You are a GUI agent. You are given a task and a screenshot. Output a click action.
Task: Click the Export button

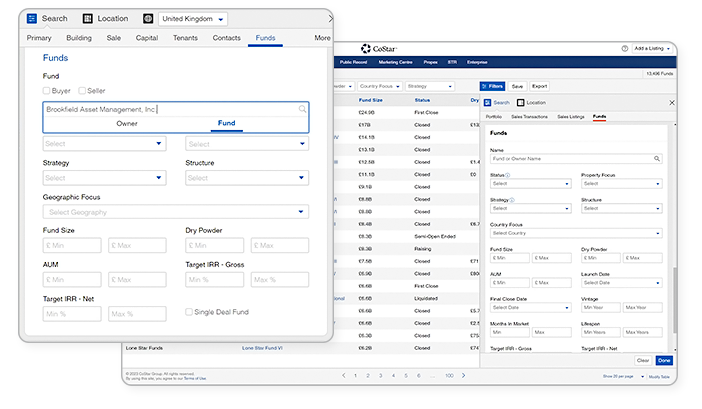pos(539,86)
